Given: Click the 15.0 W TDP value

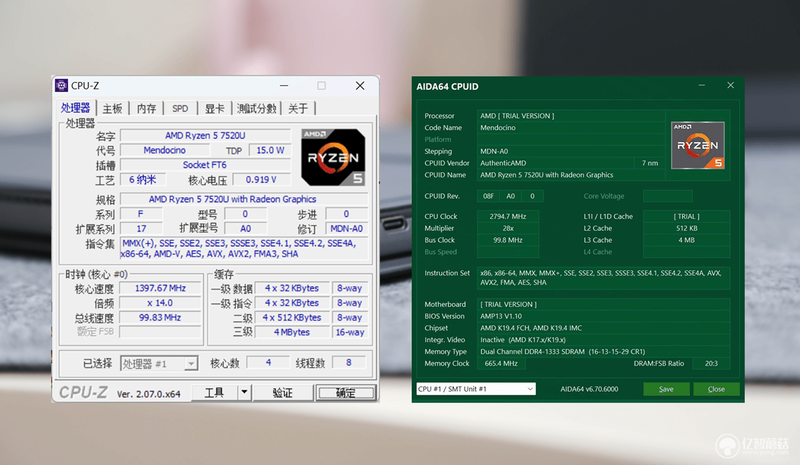Looking at the screenshot, I should 270,150.
